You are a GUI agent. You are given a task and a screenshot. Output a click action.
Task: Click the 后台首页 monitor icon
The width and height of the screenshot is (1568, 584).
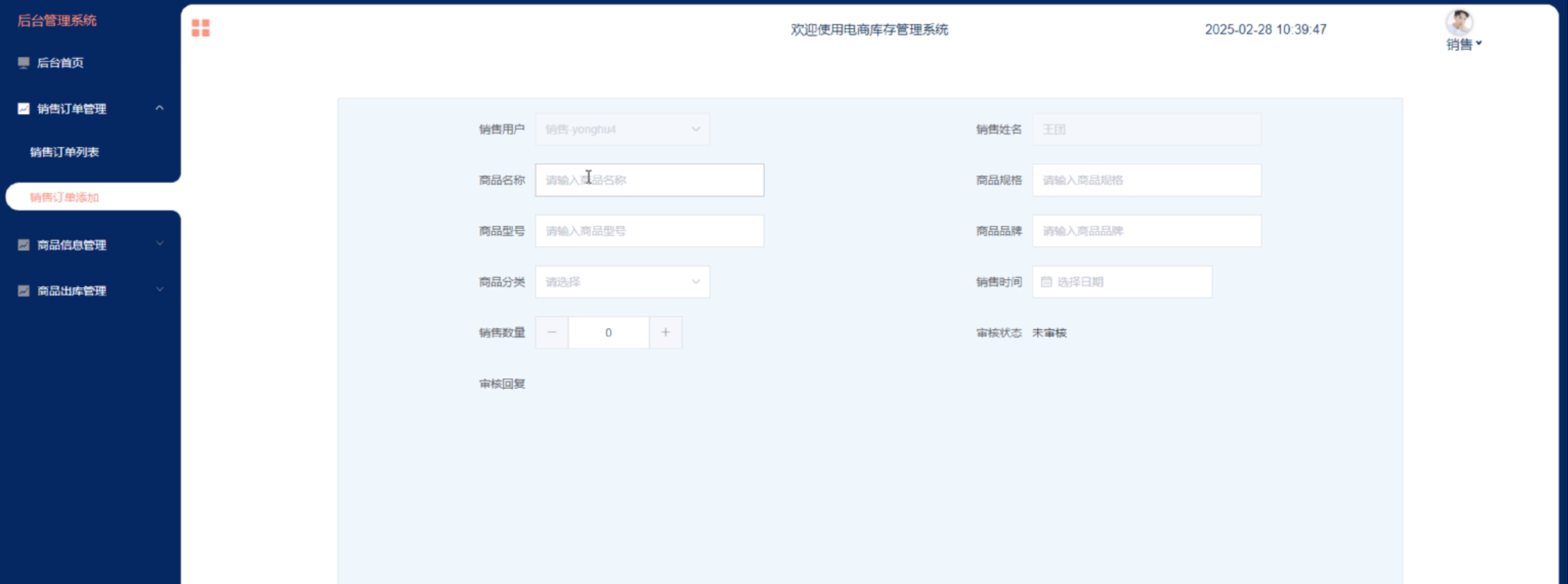[24, 62]
